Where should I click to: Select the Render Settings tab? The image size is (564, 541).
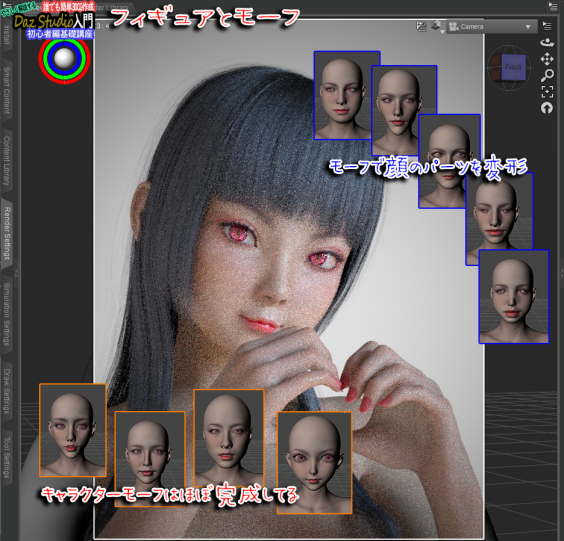pyautogui.click(x=6, y=233)
